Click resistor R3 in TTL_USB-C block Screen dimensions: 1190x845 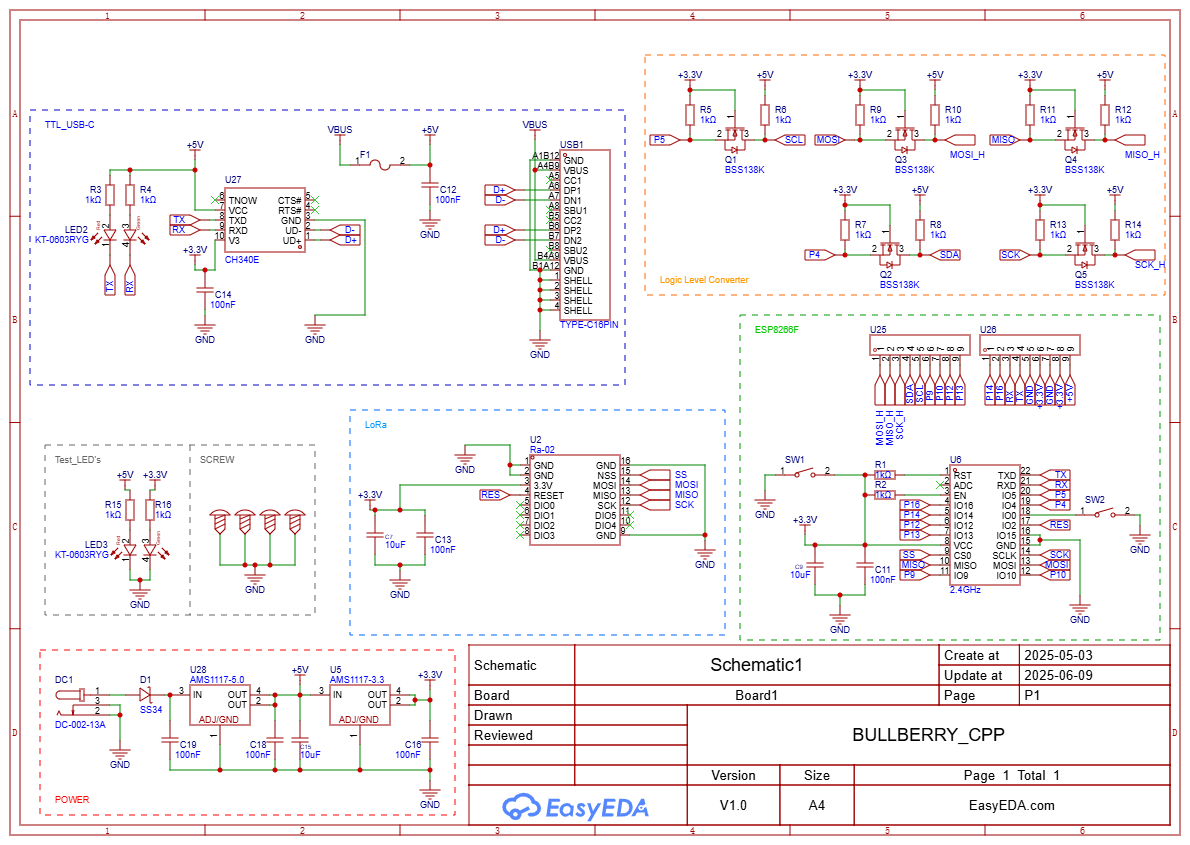click(110, 194)
